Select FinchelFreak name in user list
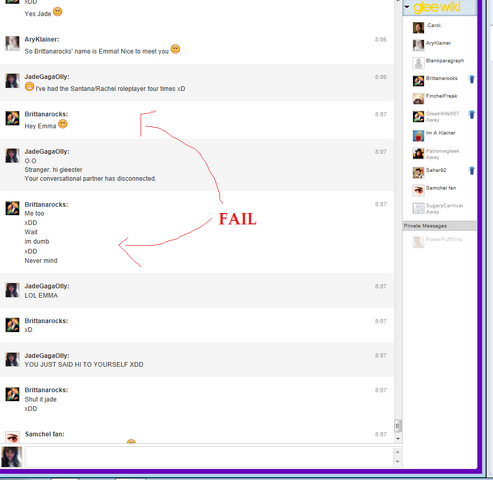 tap(441, 96)
